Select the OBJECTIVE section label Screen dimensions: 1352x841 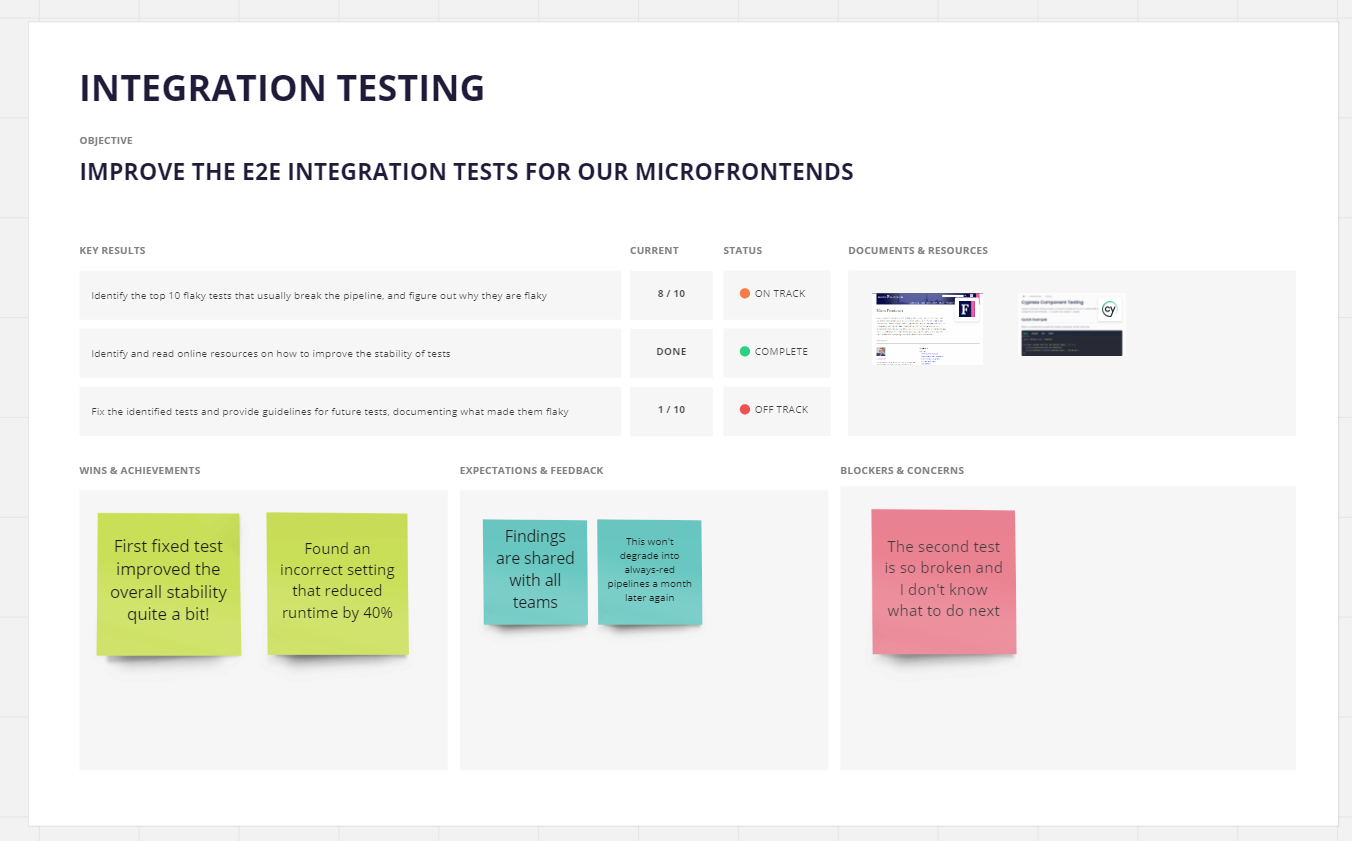105,140
